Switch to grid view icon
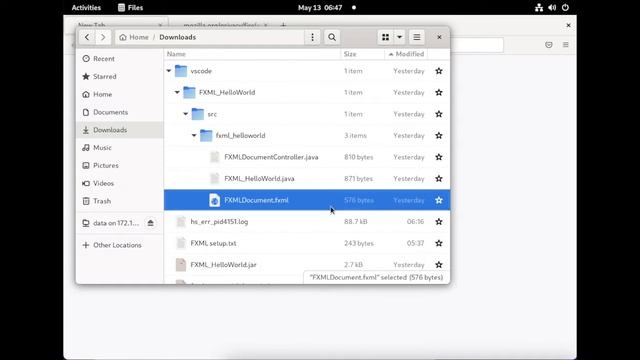 point(385,37)
